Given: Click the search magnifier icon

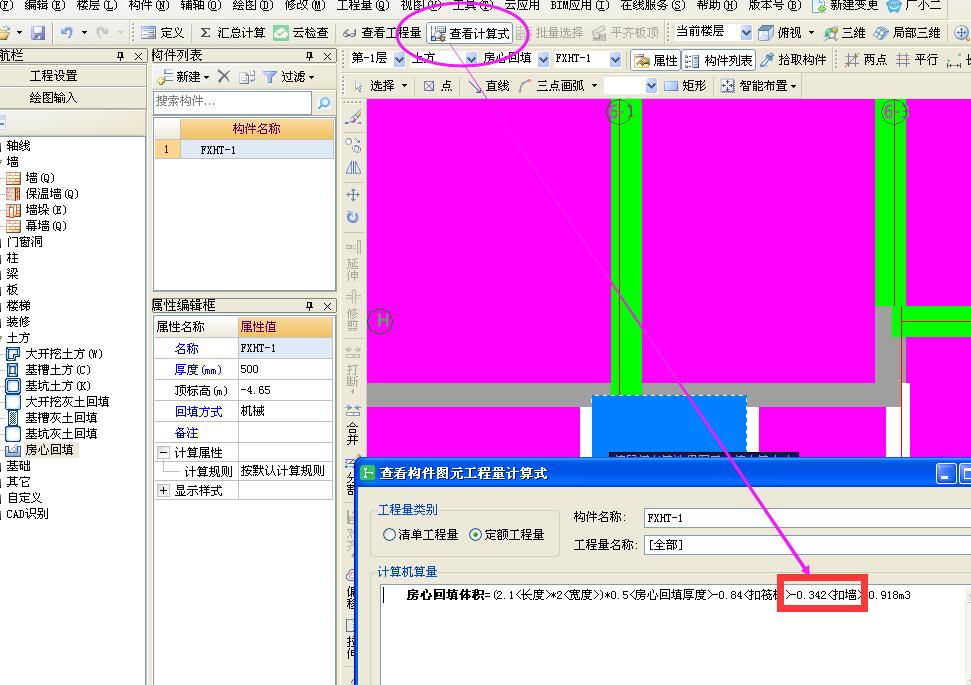Looking at the screenshot, I should point(323,103).
